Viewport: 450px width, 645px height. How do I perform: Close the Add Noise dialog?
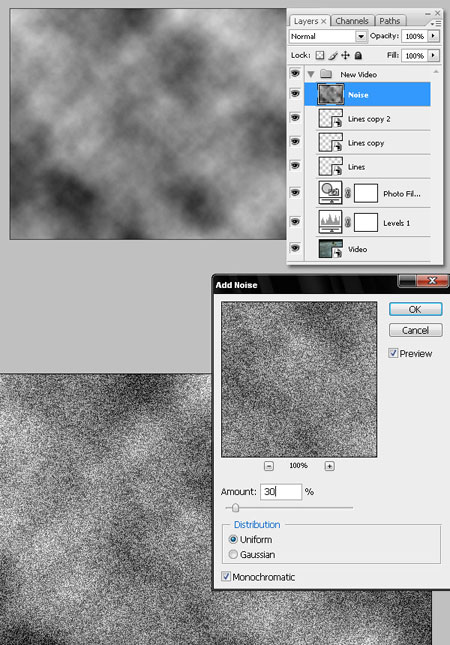[x=432, y=281]
